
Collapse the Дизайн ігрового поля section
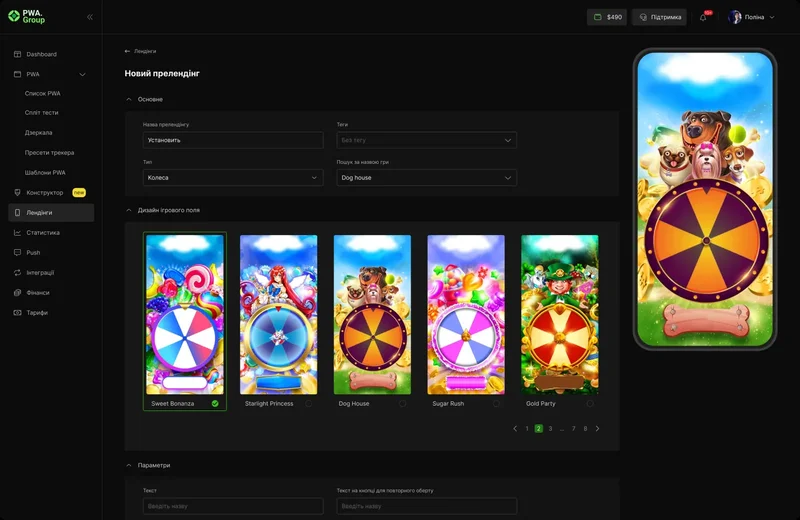[129, 210]
